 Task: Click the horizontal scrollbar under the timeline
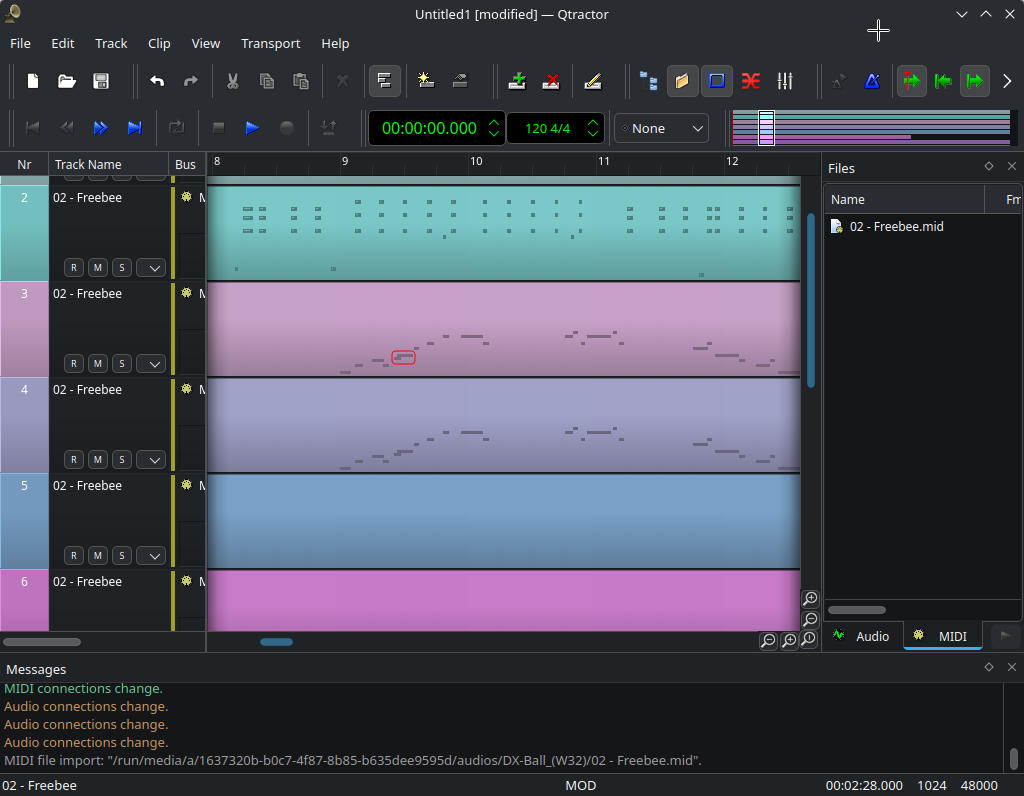pyautogui.click(x=276, y=642)
